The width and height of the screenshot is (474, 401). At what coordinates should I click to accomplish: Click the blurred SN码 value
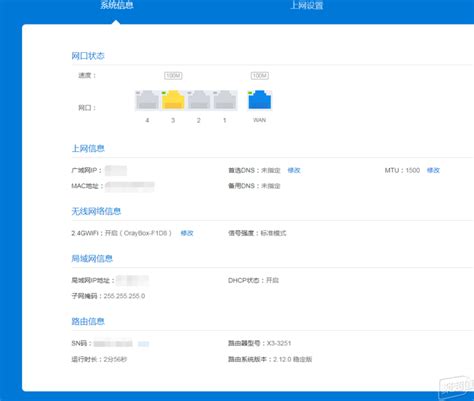click(x=113, y=343)
